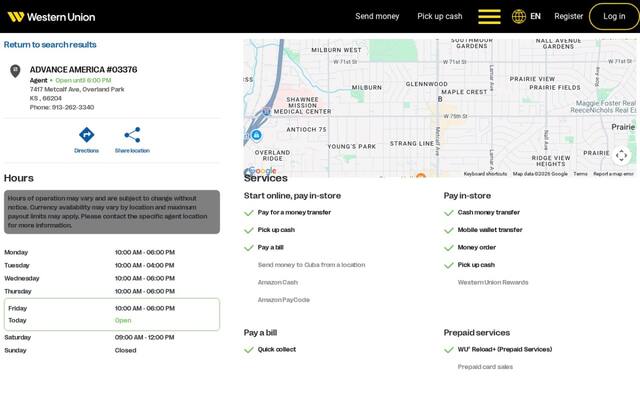Click the Prepaid services heading
Screen dimensions: 640x400
(477, 333)
